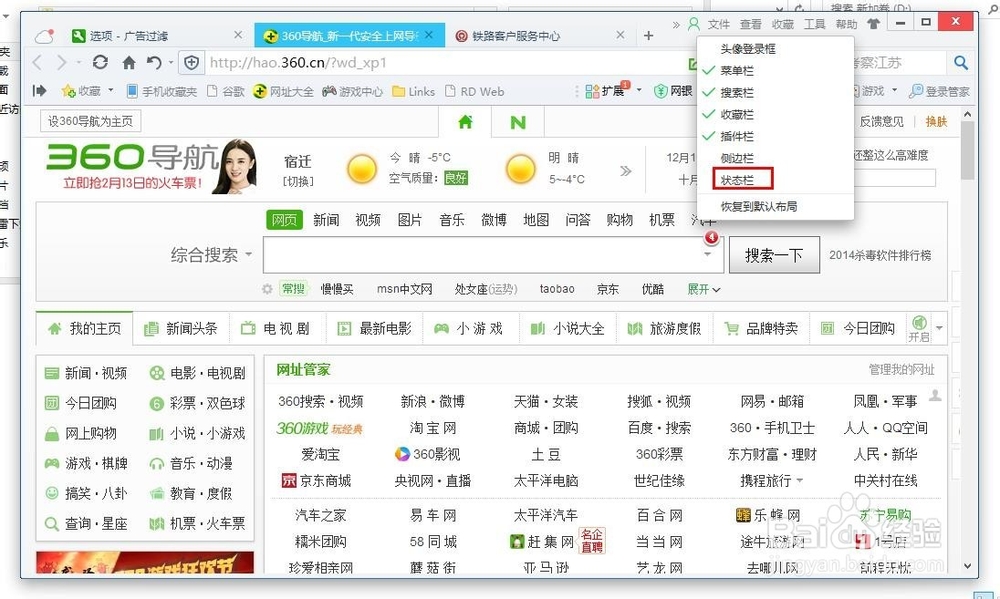Toggle the favorites sidebar arrow icon
Viewport: 1000px width, 599px height.
click(x=40, y=91)
